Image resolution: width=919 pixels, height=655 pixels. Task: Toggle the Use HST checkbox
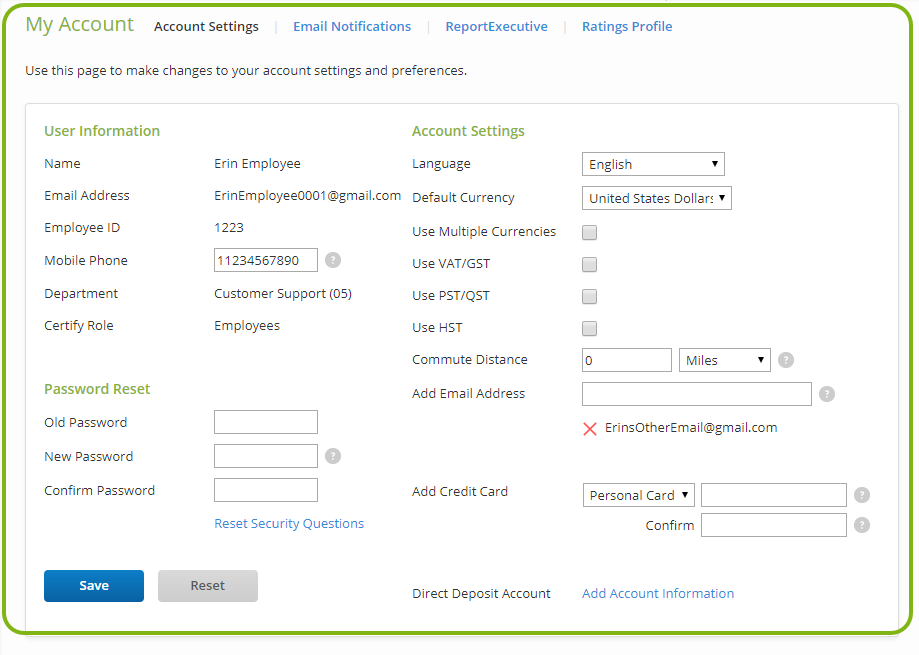[x=589, y=328]
